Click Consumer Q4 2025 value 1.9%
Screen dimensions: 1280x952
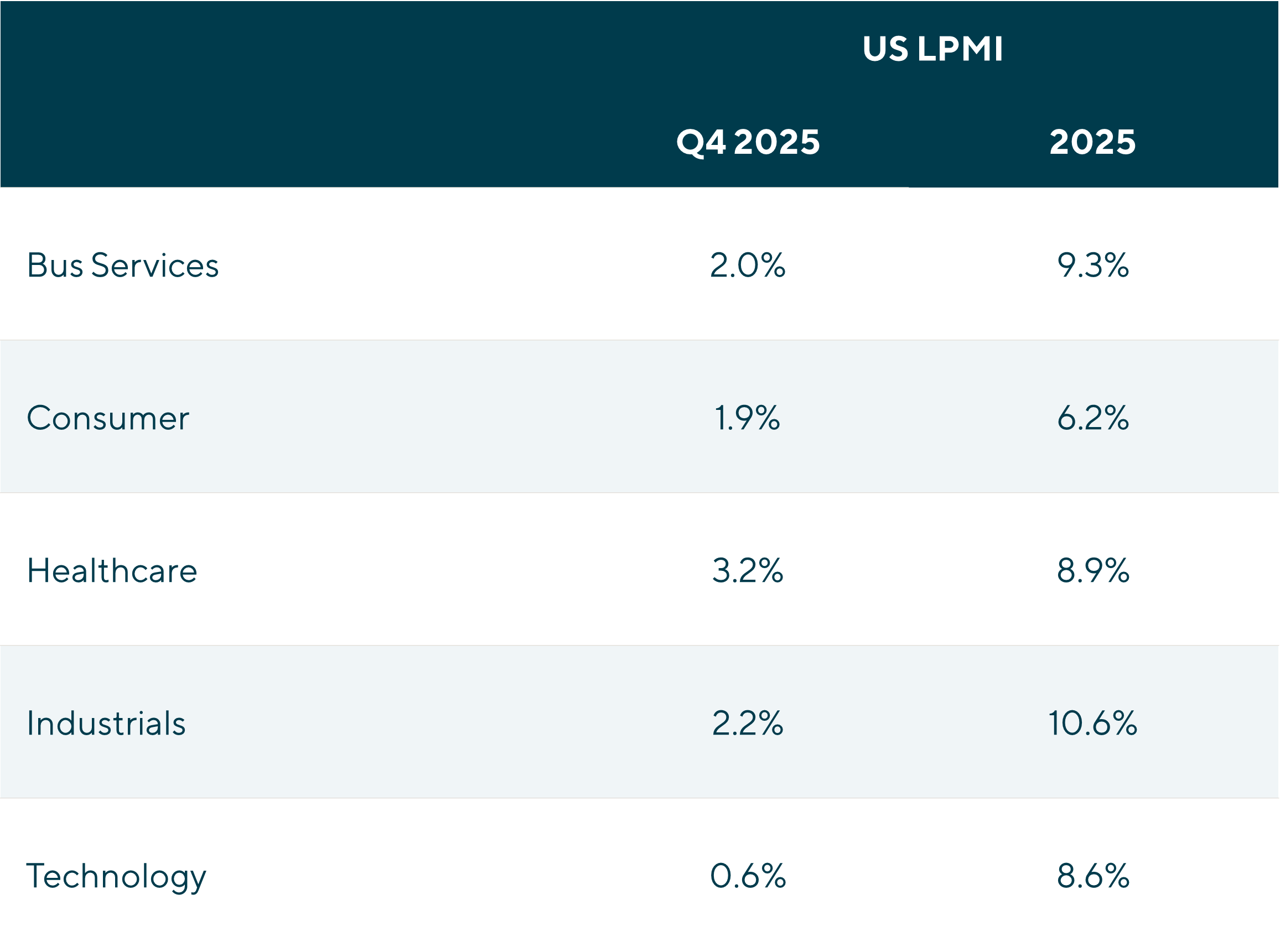tap(748, 418)
